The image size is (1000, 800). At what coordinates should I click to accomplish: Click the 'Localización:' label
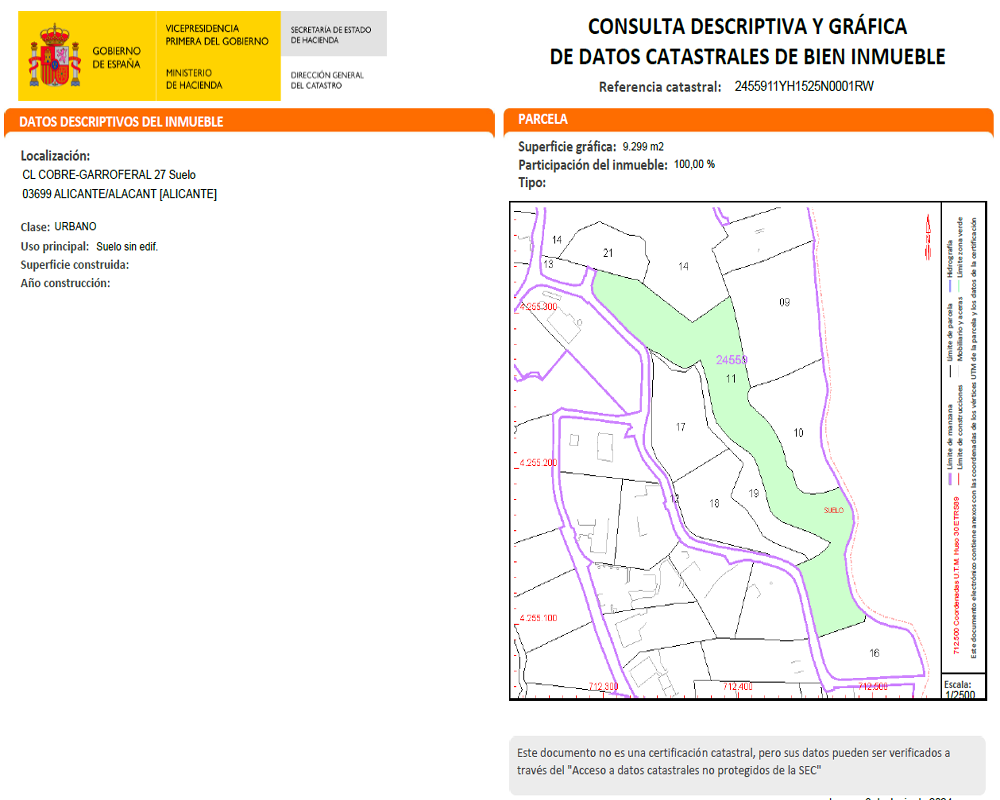55,156
